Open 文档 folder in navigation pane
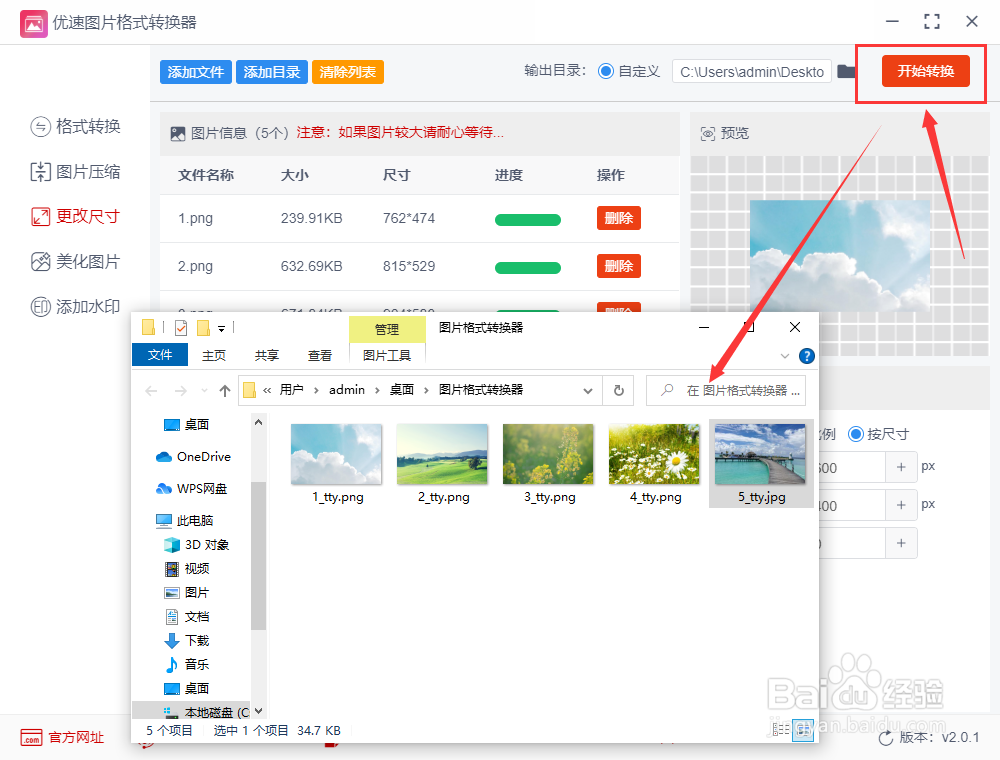Screen dimensions: 1000x760 click(187, 617)
